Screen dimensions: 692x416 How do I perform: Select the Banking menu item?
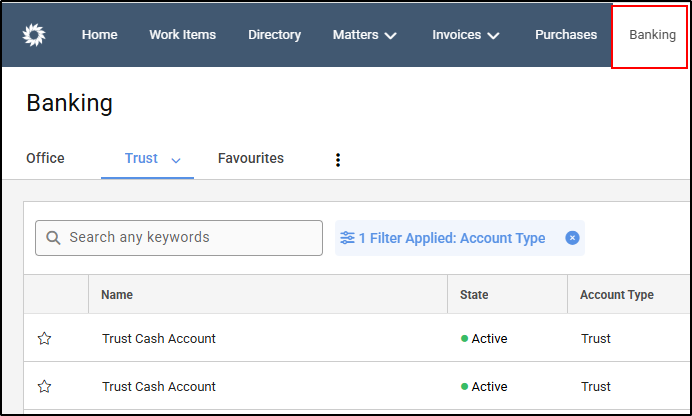coord(652,35)
